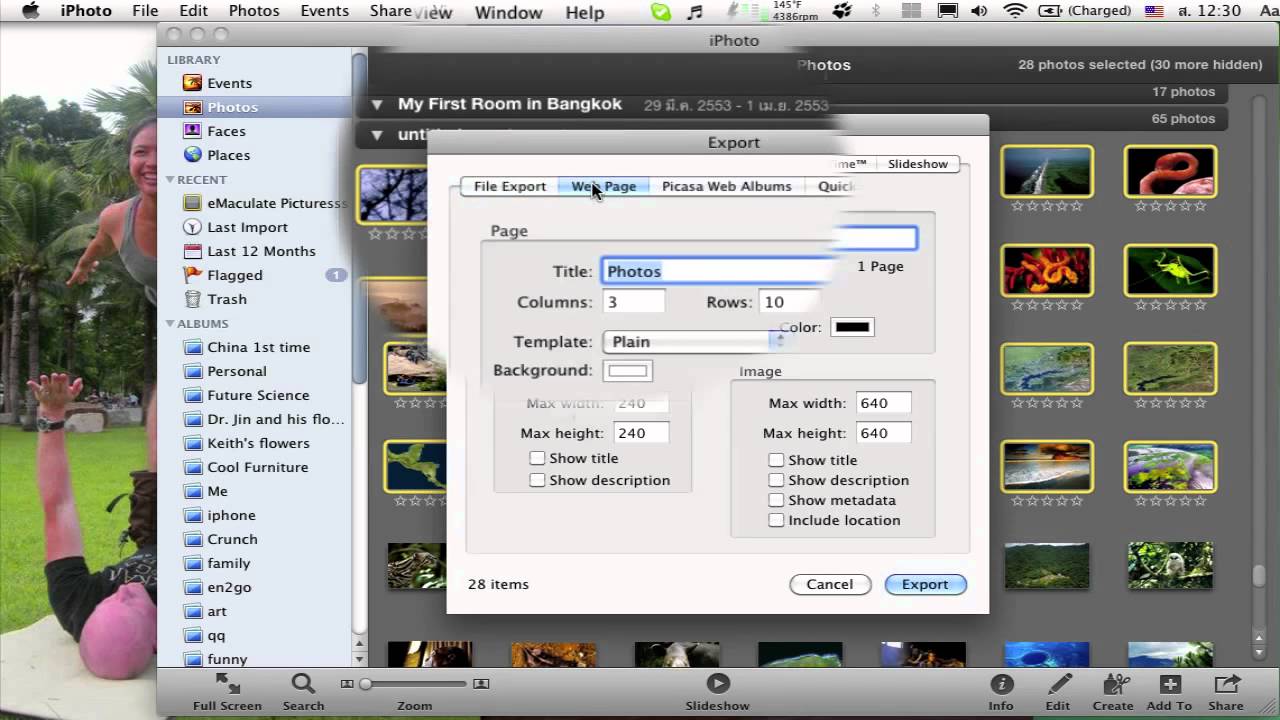Screen dimensions: 1280x720
Task: Open the File menu
Action: [x=145, y=11]
